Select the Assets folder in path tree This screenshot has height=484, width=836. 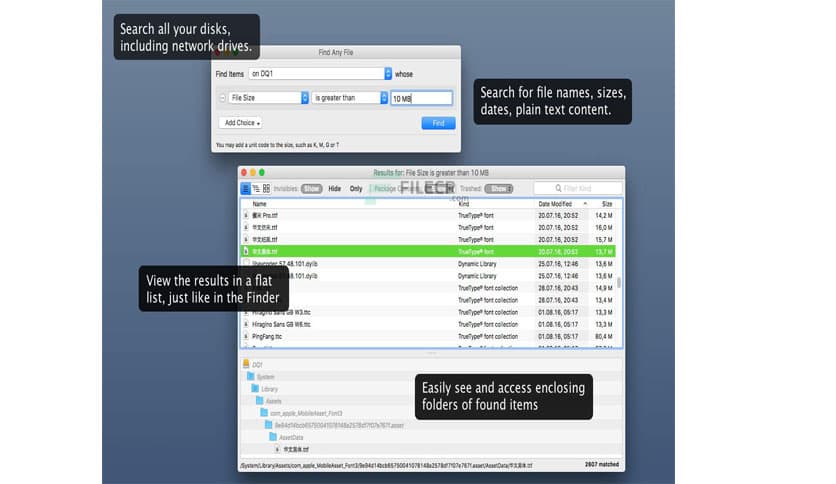point(274,401)
